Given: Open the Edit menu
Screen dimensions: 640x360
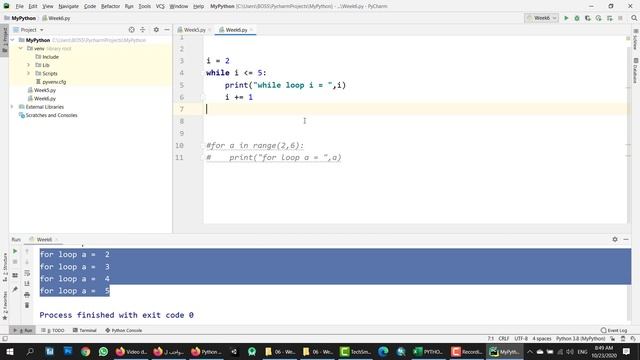Looking at the screenshot, I should [33, 6].
